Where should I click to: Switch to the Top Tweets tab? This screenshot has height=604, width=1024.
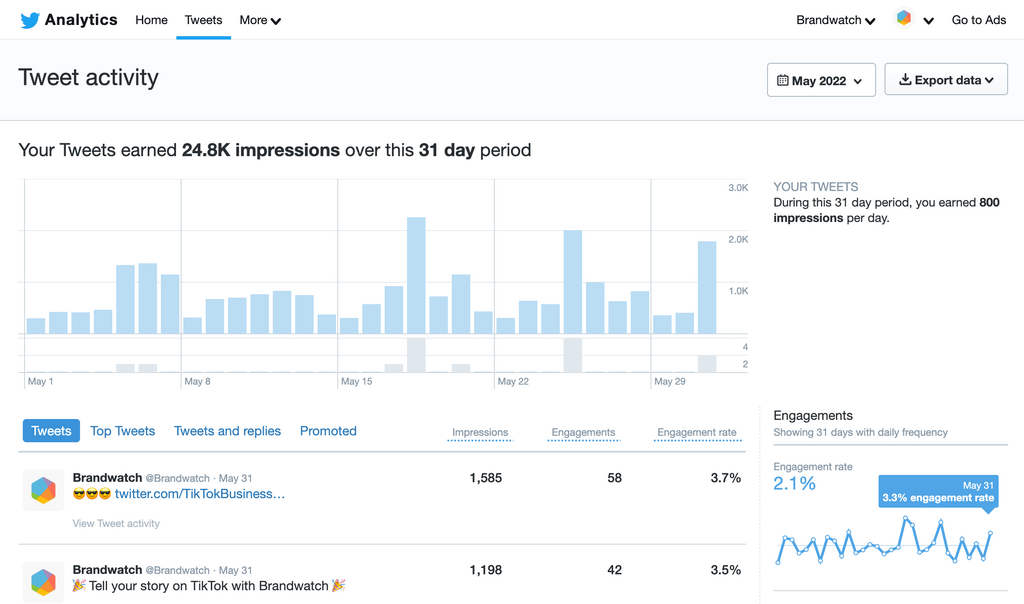(122, 431)
